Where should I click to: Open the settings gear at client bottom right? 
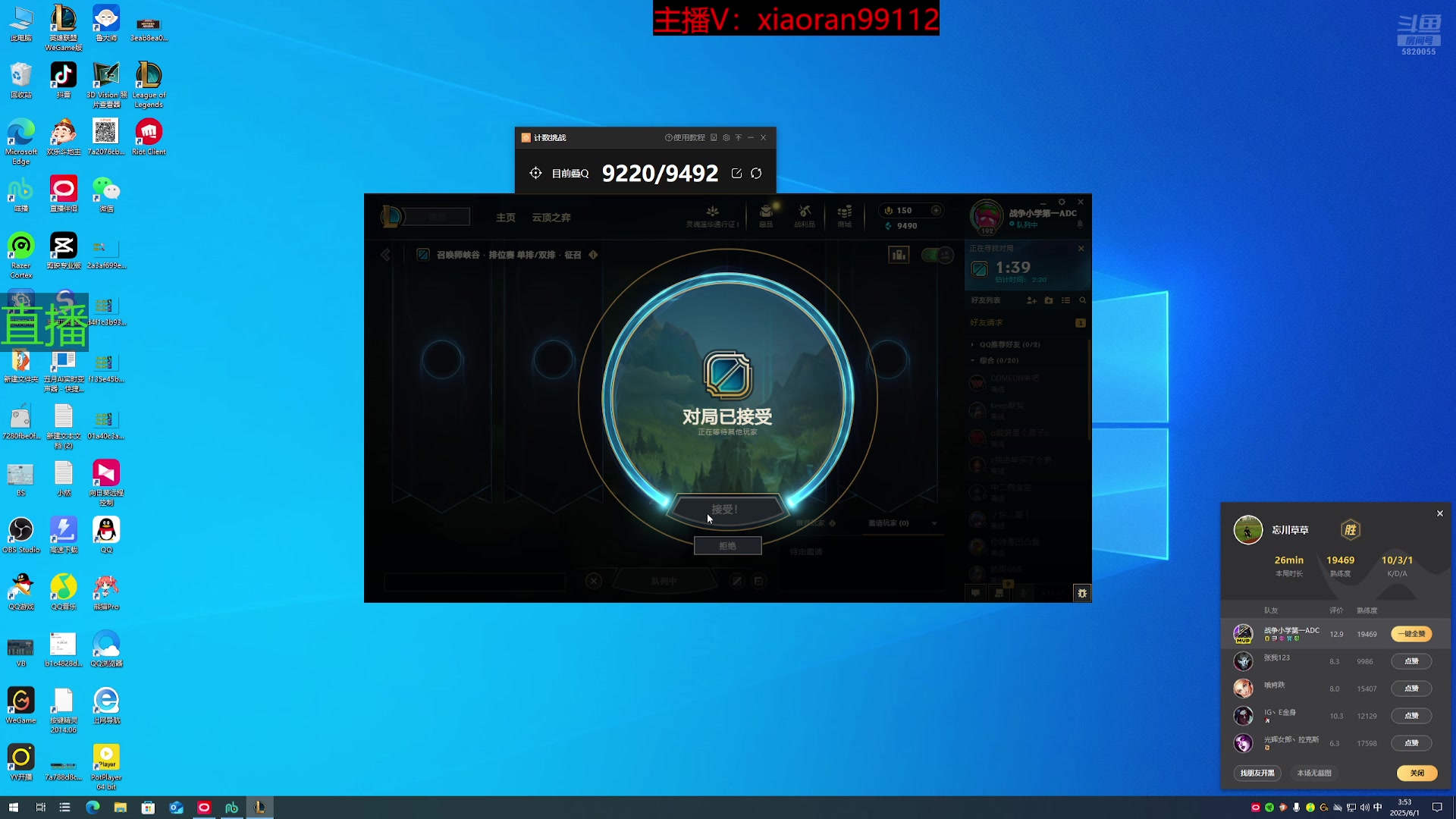coord(1082,593)
